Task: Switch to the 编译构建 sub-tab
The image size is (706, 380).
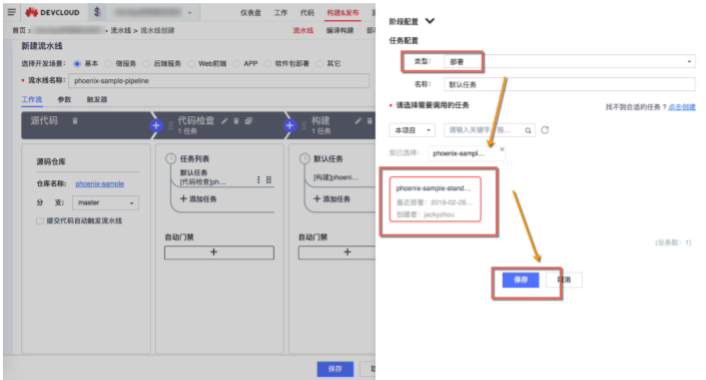Action: (339, 30)
